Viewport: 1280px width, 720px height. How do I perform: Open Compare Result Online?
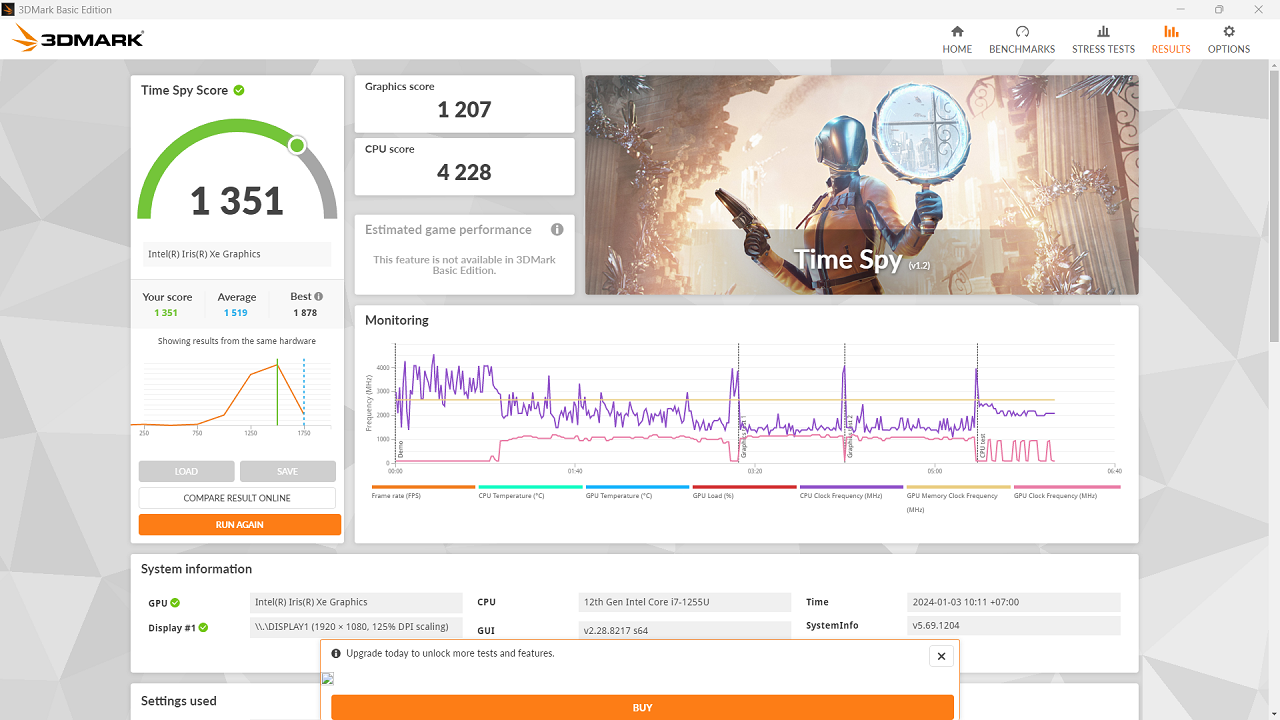pyautogui.click(x=239, y=497)
